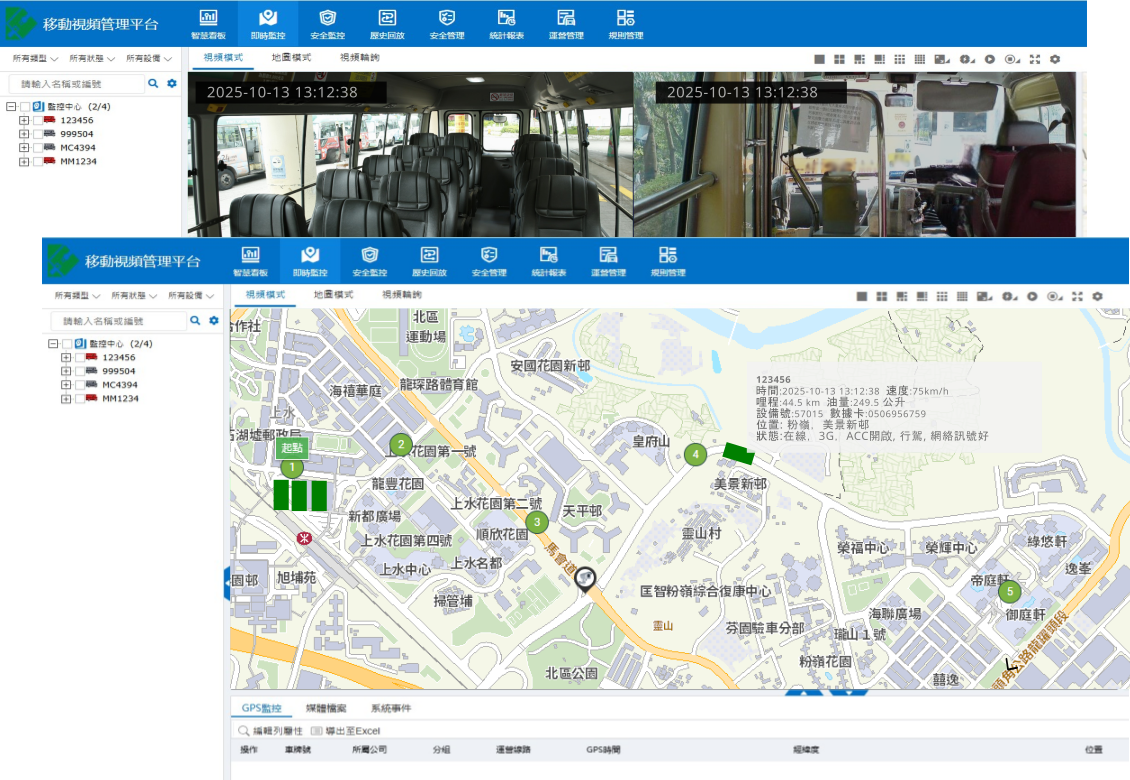Open 統計報表 in the back video window
Screen dimensions: 1130x780
pos(507,23)
